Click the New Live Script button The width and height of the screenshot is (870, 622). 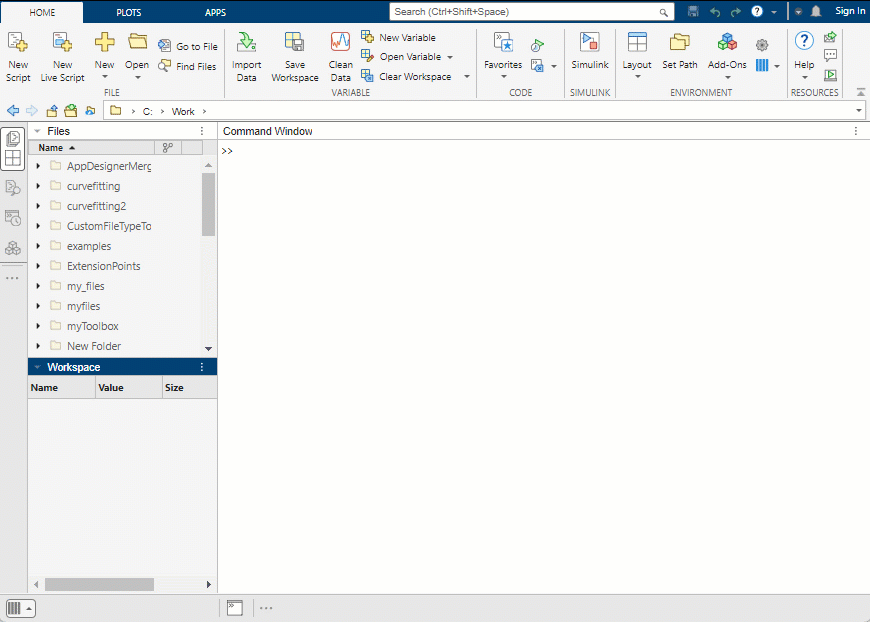(x=62, y=55)
